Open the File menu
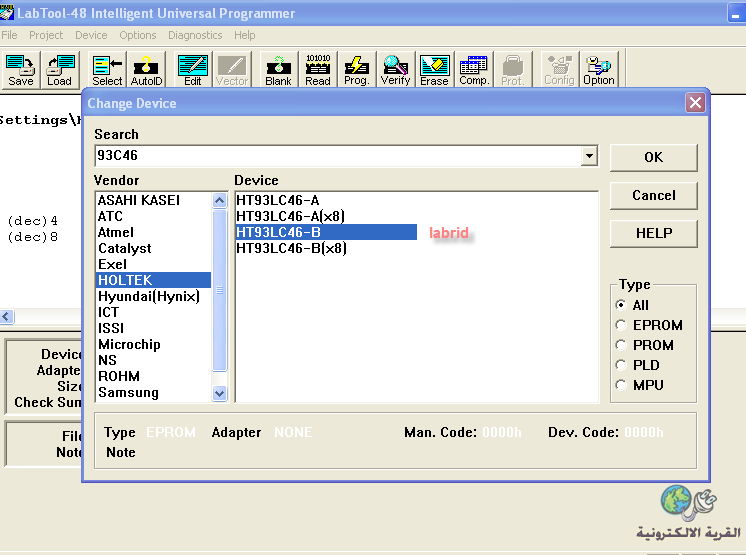The width and height of the screenshot is (746, 555). 9,35
